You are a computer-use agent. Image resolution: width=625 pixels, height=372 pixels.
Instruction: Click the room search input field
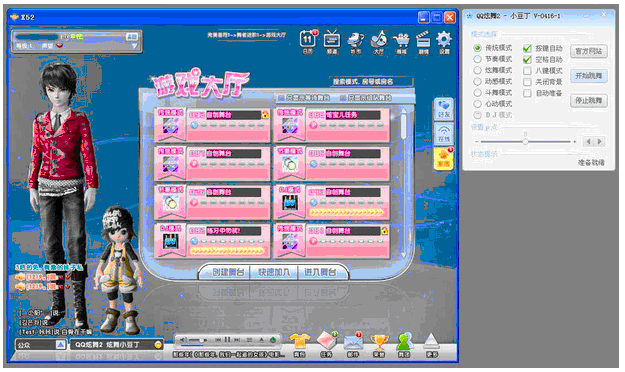[371, 82]
